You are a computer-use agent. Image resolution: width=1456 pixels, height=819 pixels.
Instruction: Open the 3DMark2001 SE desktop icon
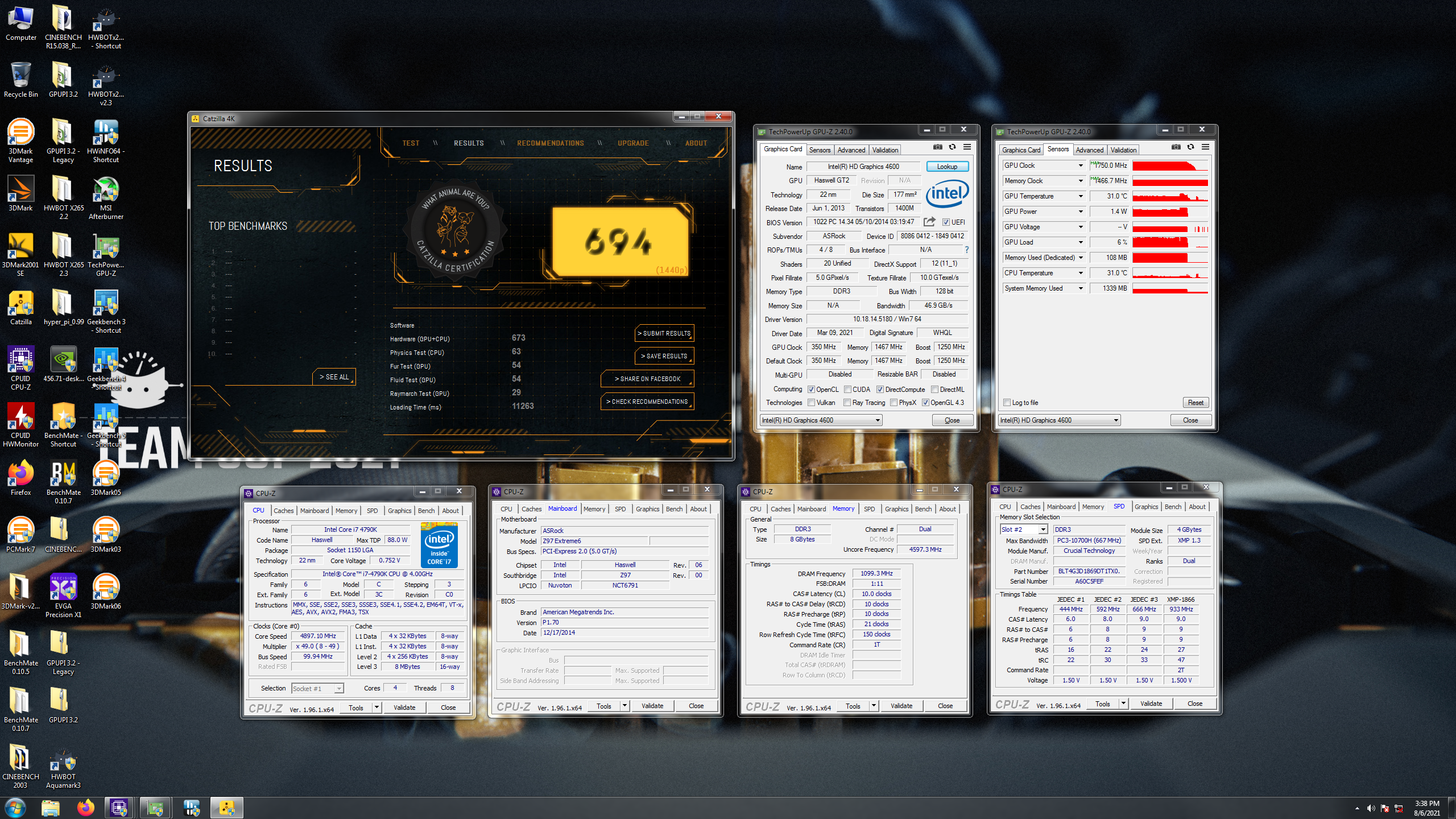[x=20, y=254]
